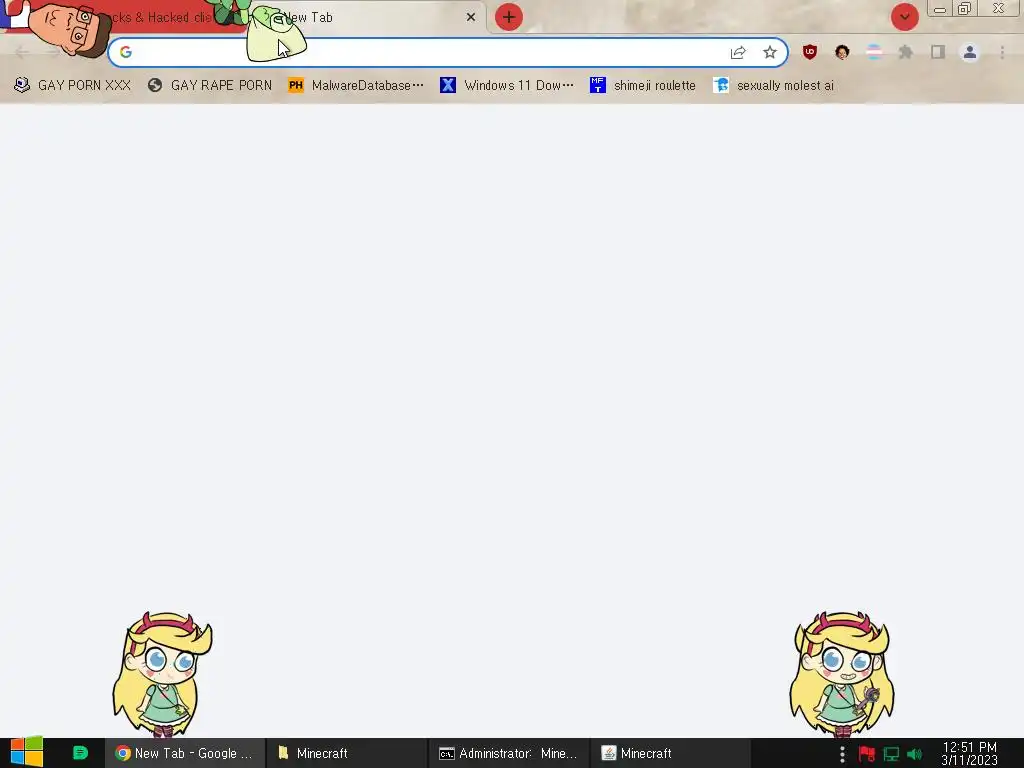Click the Google G icon in address bar
The image size is (1024, 768).
click(126, 52)
